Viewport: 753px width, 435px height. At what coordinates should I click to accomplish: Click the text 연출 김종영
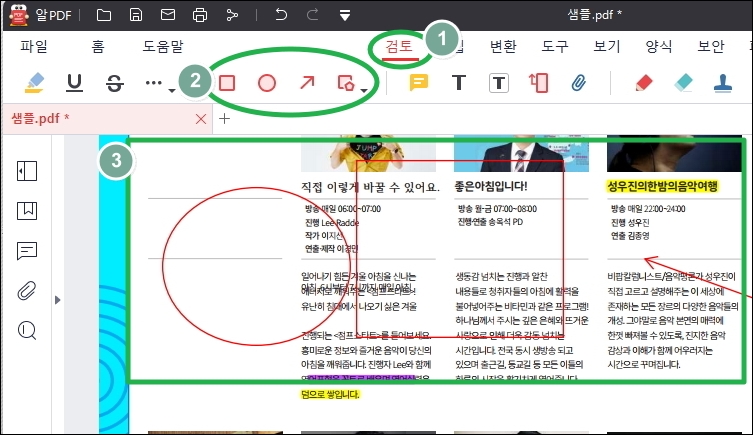(x=630, y=236)
